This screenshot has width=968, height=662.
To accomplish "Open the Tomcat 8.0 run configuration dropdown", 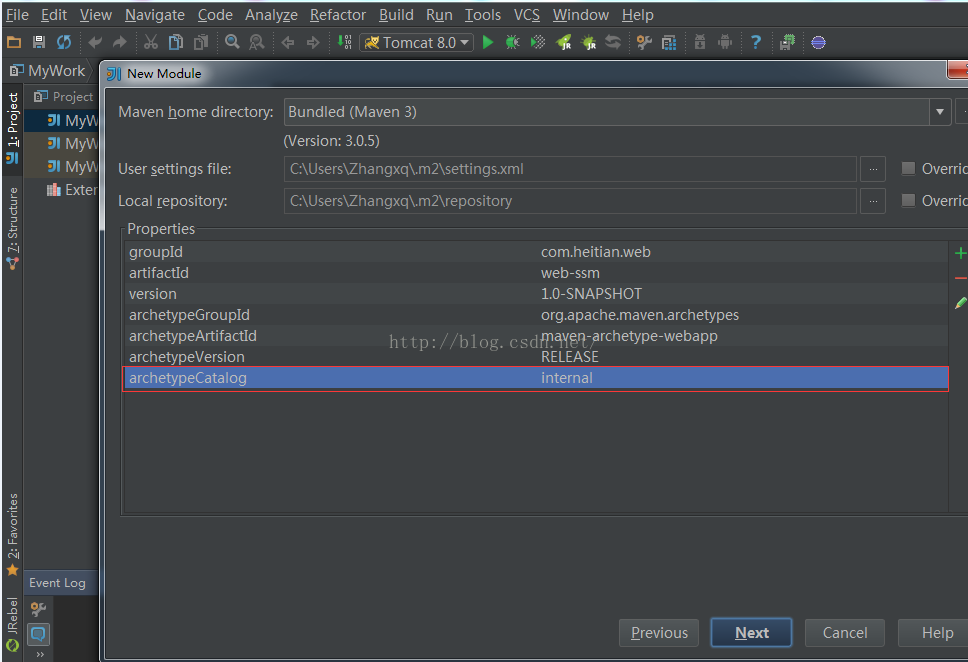I will coord(417,42).
